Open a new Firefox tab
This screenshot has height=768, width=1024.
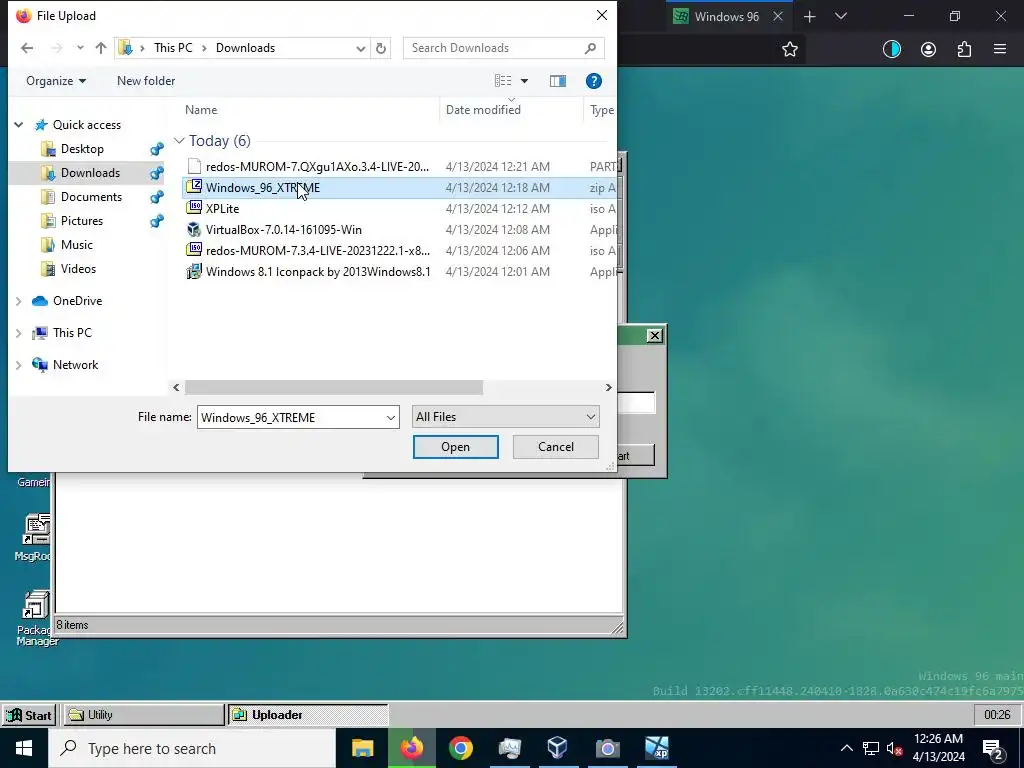pos(810,16)
